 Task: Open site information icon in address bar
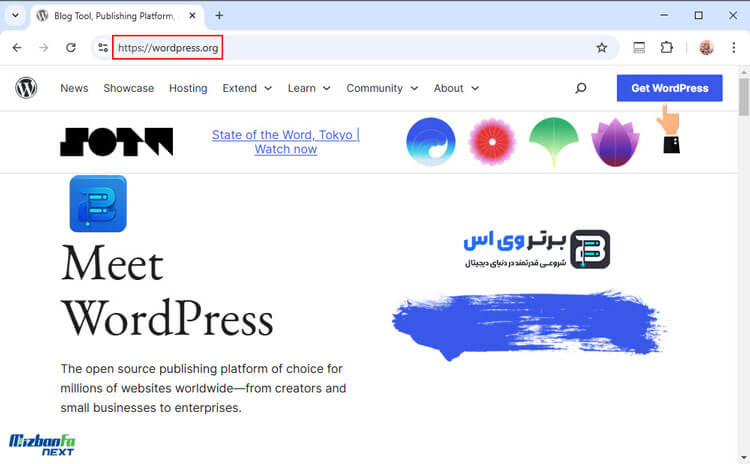[x=103, y=47]
